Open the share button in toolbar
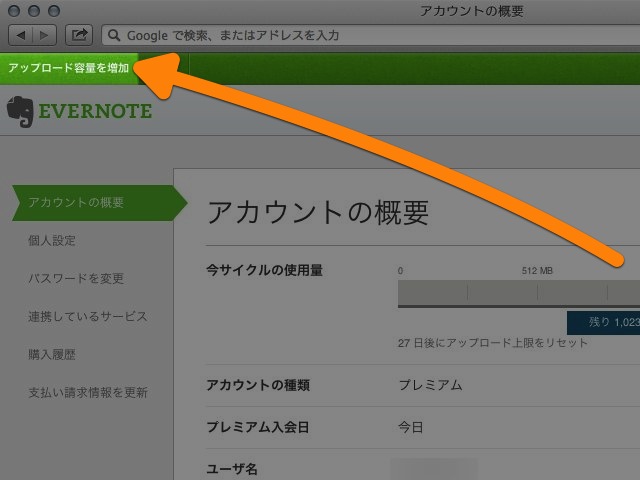The image size is (640, 480). coord(79,35)
